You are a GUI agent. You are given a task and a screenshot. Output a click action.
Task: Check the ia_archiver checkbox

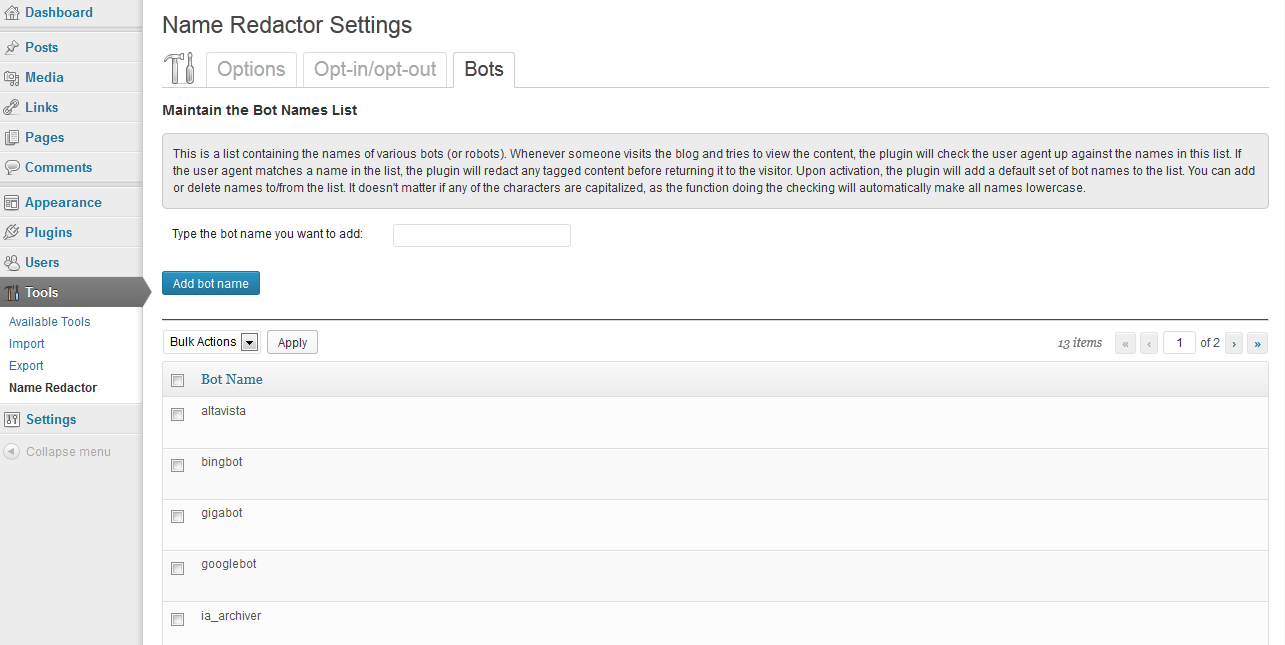pos(178,619)
